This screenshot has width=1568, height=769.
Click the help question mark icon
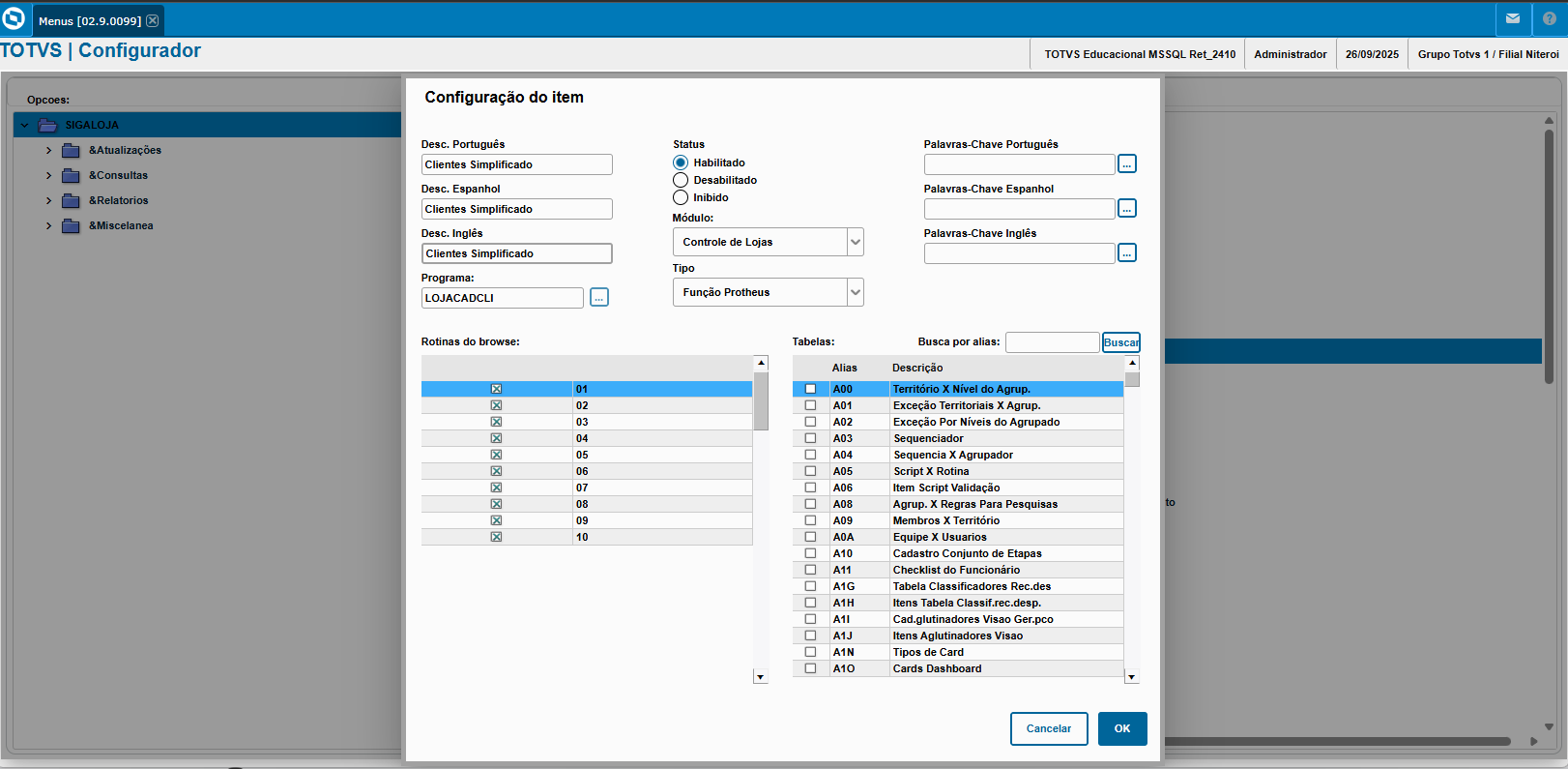coord(1550,19)
